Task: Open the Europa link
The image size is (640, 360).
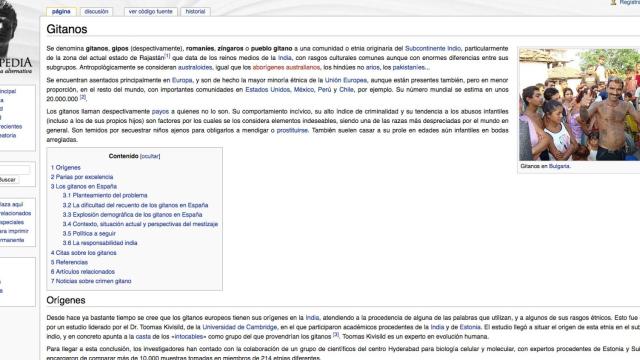Action: click(x=182, y=80)
